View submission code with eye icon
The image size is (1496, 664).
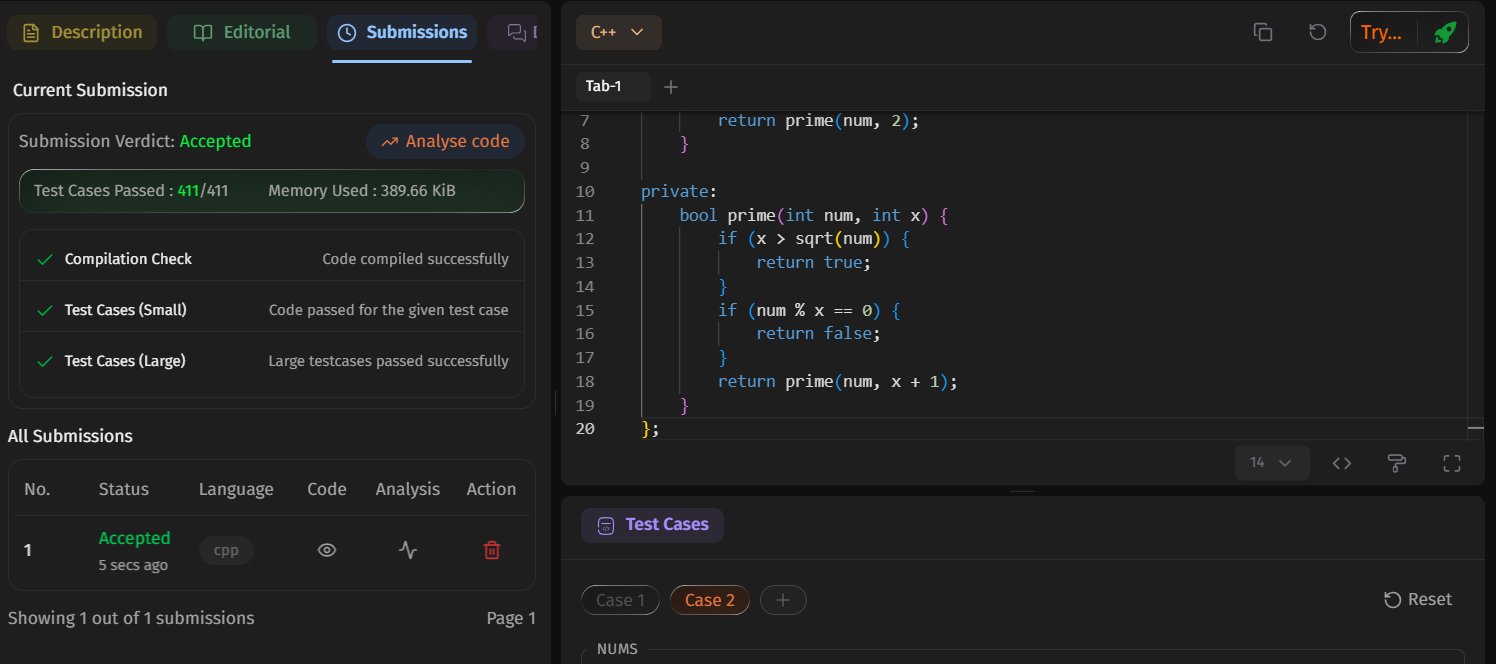click(x=326, y=549)
